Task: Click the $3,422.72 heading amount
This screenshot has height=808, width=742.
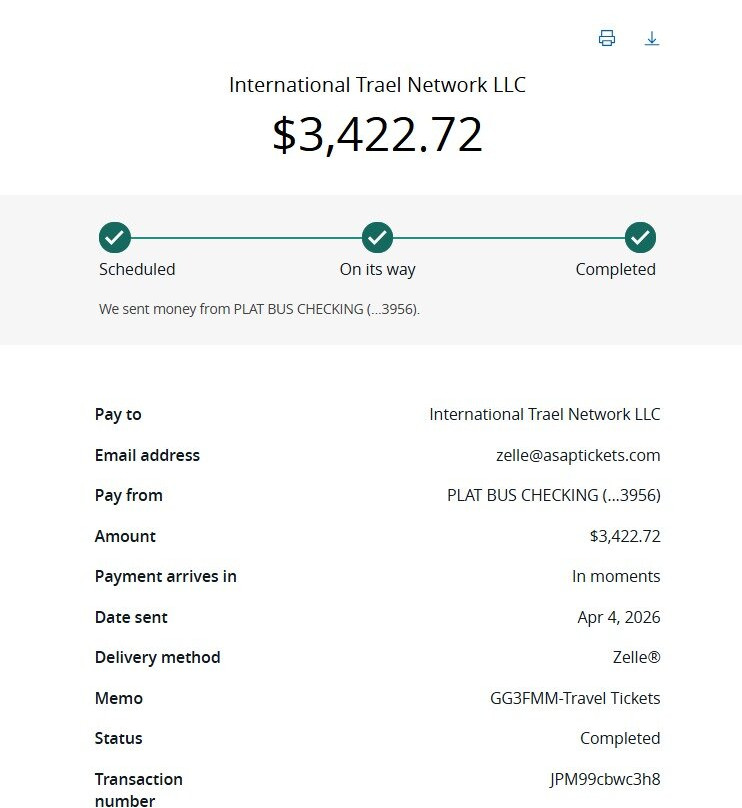Action: click(x=377, y=135)
